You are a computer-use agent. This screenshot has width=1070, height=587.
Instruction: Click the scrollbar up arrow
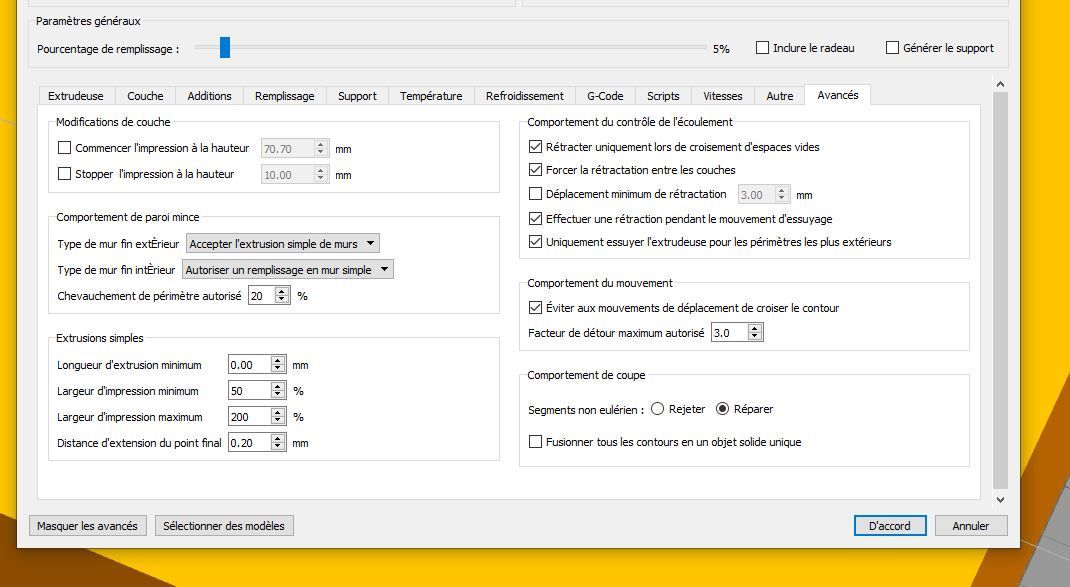coord(1000,84)
